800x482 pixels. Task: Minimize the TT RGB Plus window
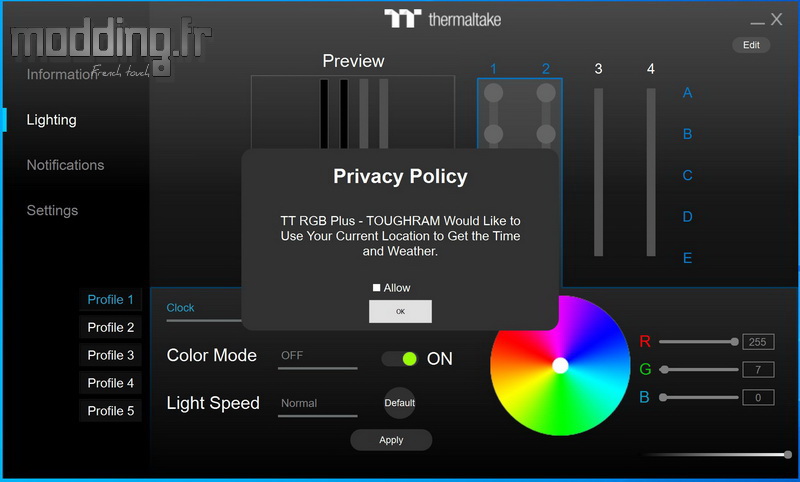click(757, 22)
